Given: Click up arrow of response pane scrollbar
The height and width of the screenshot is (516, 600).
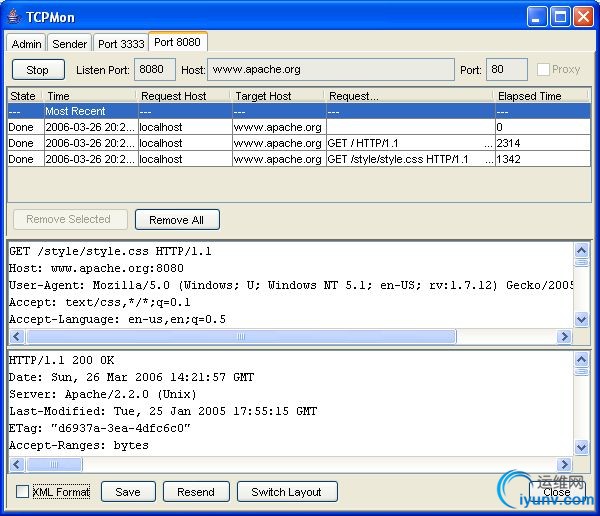Looking at the screenshot, I should [582, 359].
